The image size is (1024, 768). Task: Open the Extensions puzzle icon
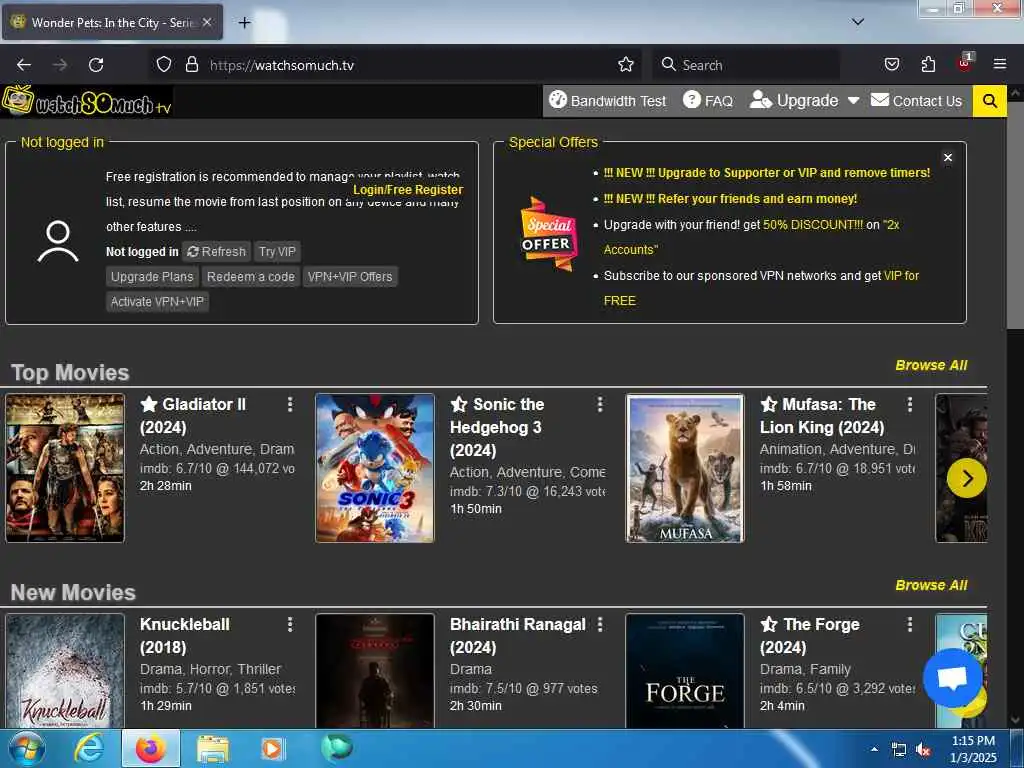pyautogui.click(x=928, y=65)
